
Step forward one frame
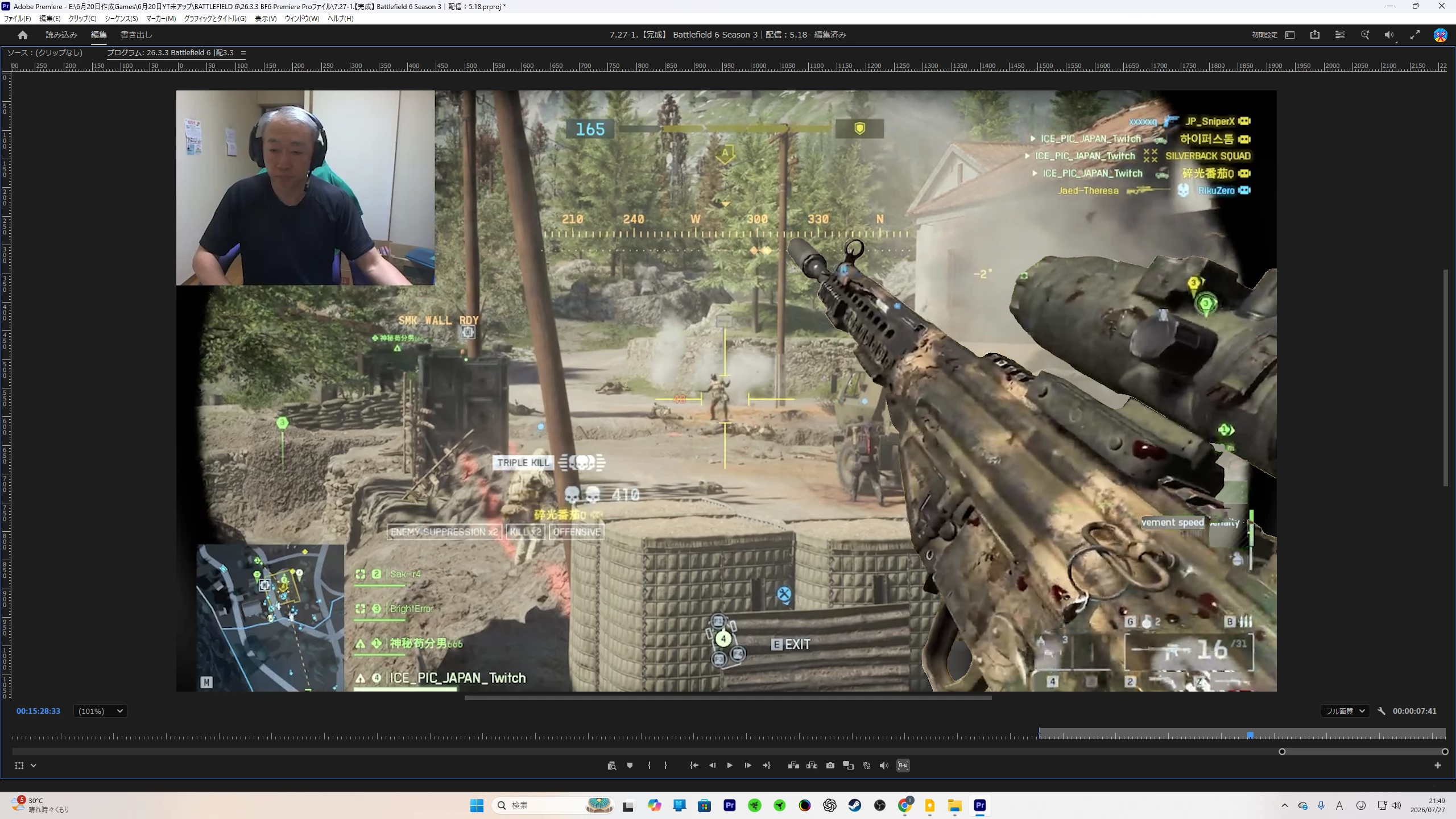(x=748, y=766)
